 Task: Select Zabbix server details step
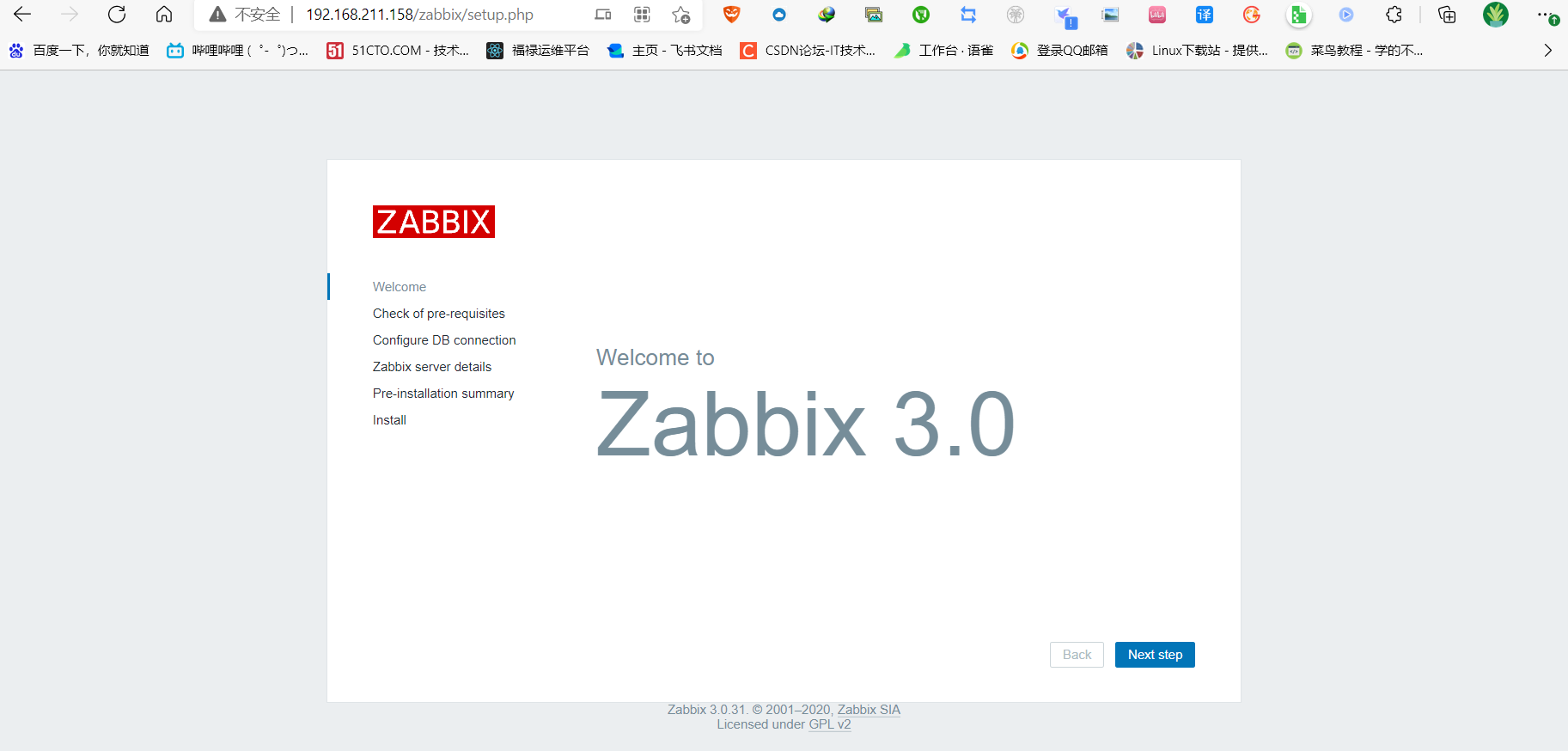click(x=432, y=367)
